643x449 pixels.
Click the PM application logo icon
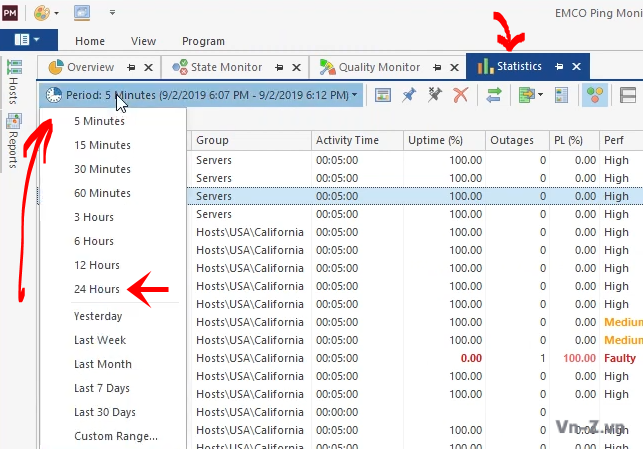(x=10, y=13)
